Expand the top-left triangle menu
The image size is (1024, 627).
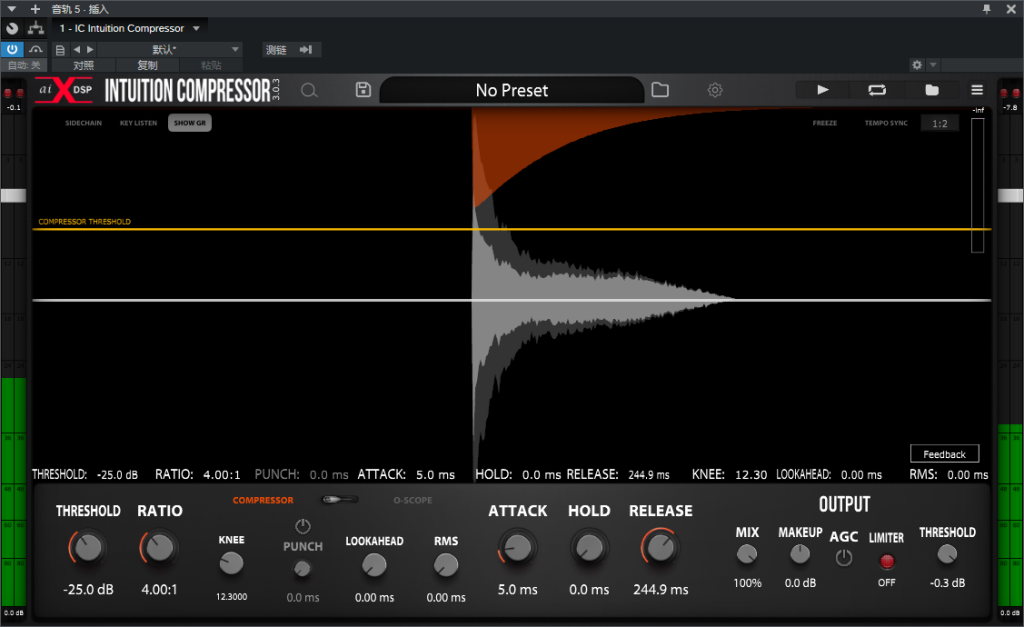(x=12, y=9)
